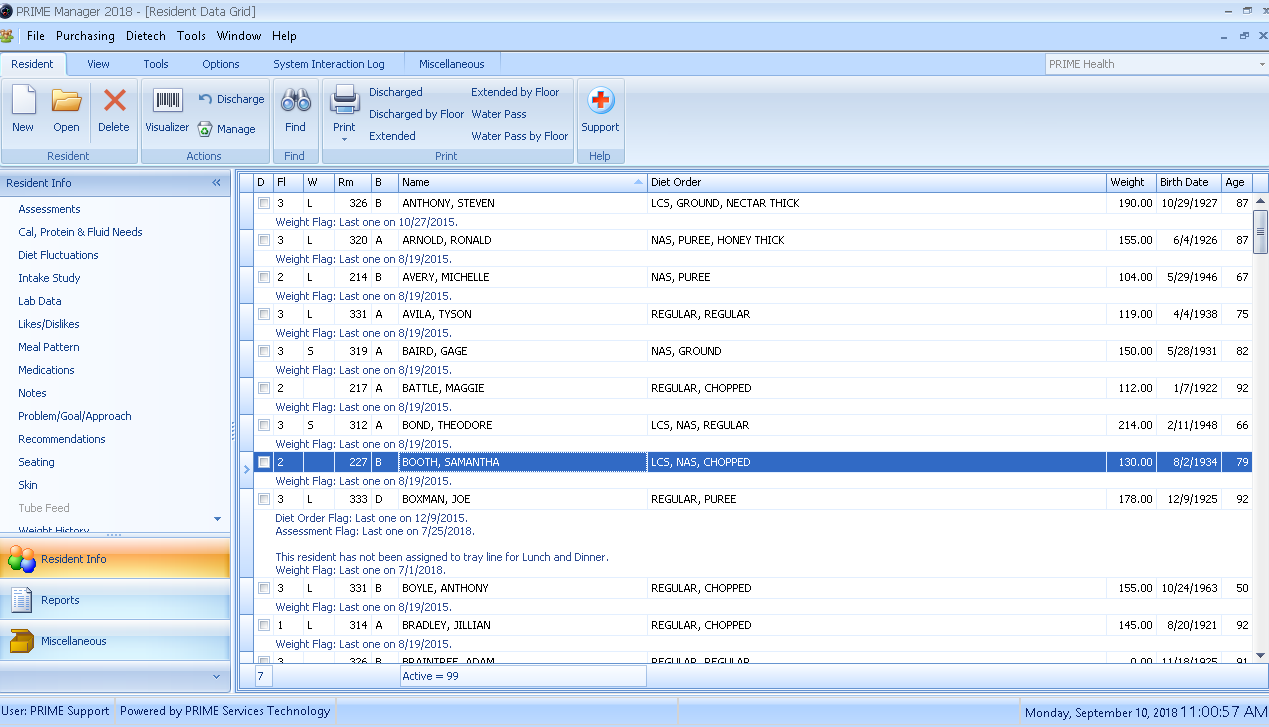Click the Manage recycle icon
The width and height of the screenshot is (1269, 727).
coord(205,129)
